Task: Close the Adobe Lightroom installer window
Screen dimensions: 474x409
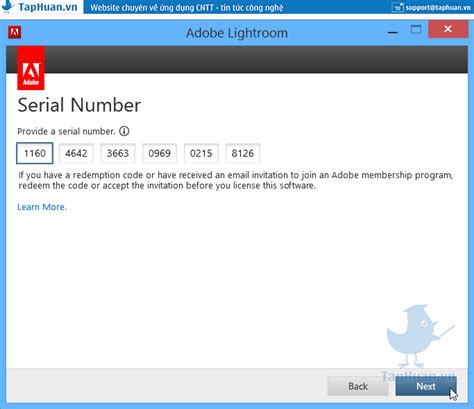Action: pyautogui.click(x=448, y=29)
